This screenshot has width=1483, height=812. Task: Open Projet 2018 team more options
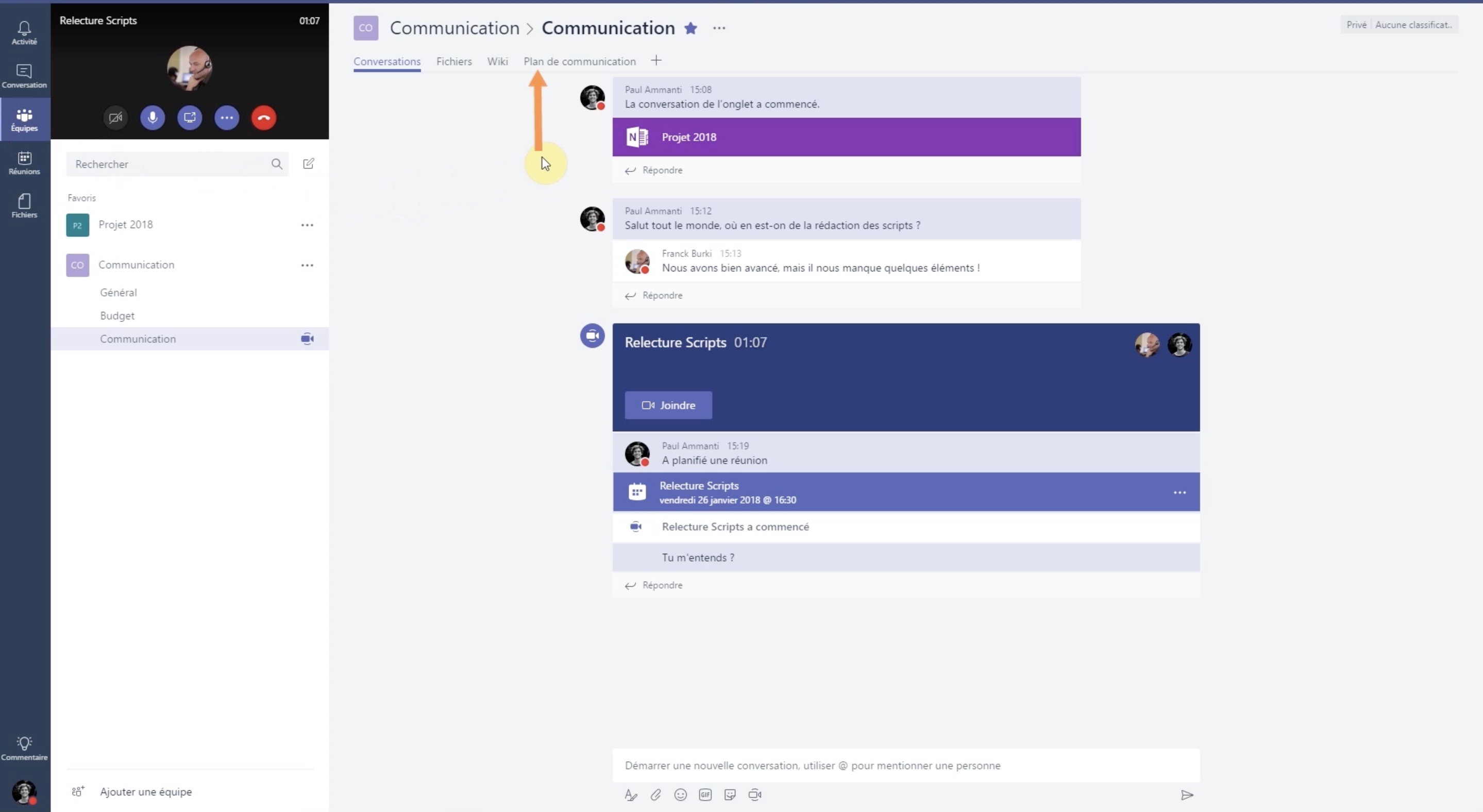click(308, 225)
